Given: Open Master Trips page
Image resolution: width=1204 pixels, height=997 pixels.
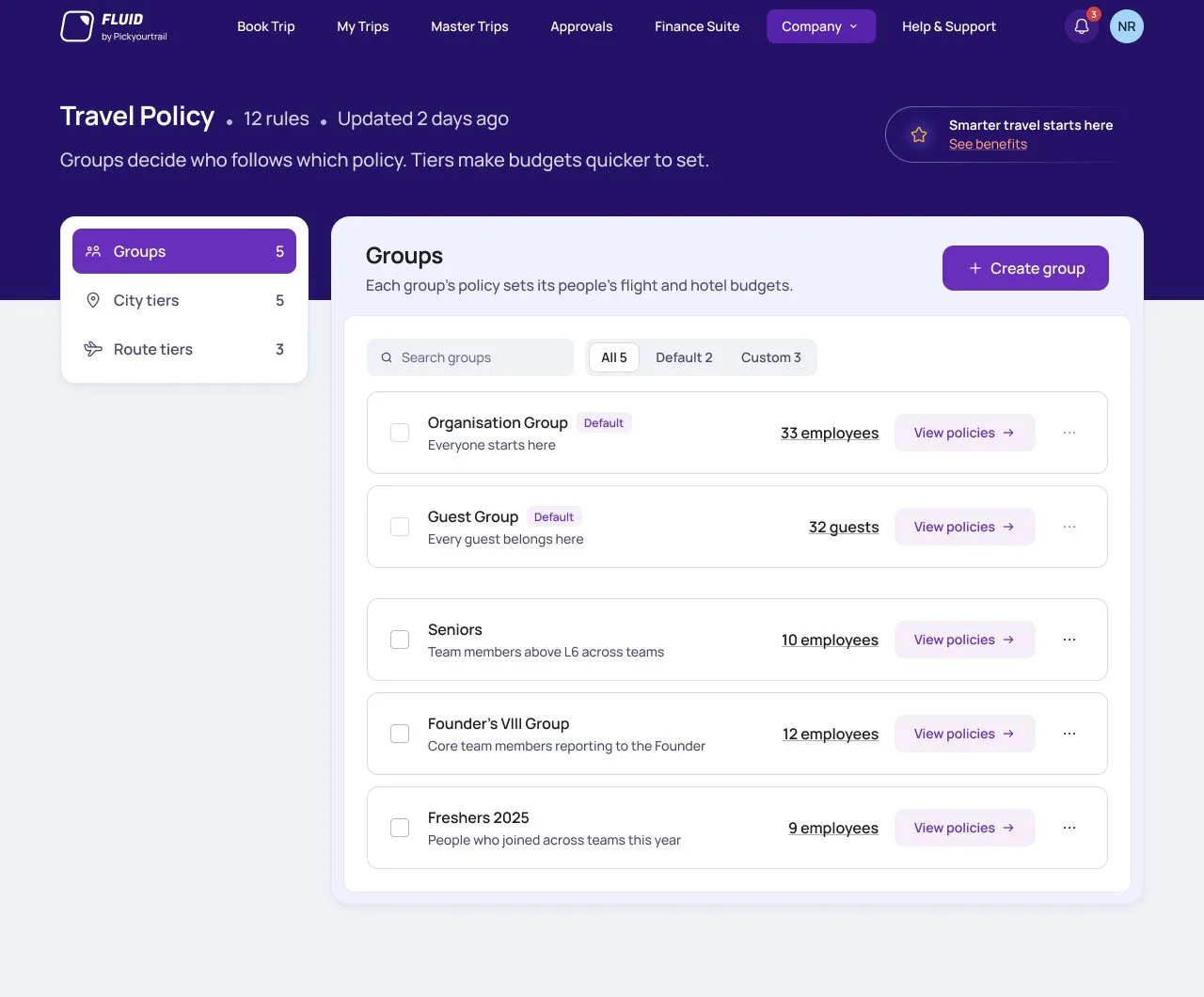Looking at the screenshot, I should [x=469, y=26].
